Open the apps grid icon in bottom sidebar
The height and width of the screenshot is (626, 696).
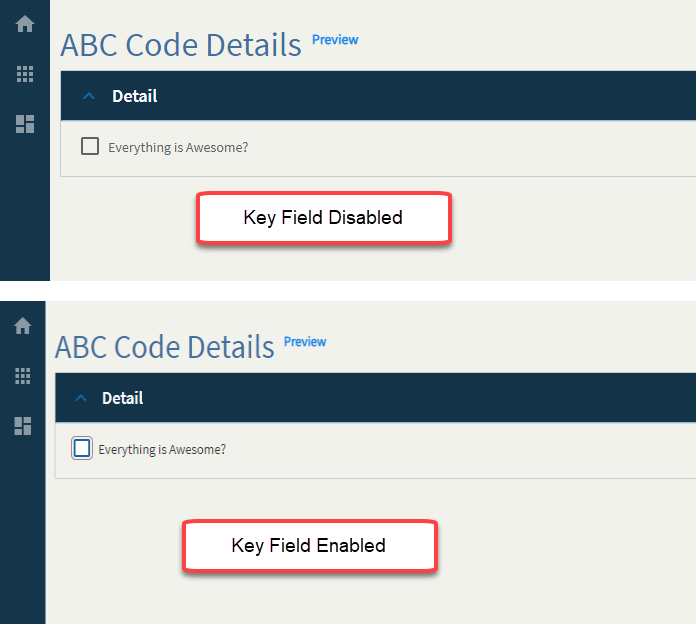23,376
